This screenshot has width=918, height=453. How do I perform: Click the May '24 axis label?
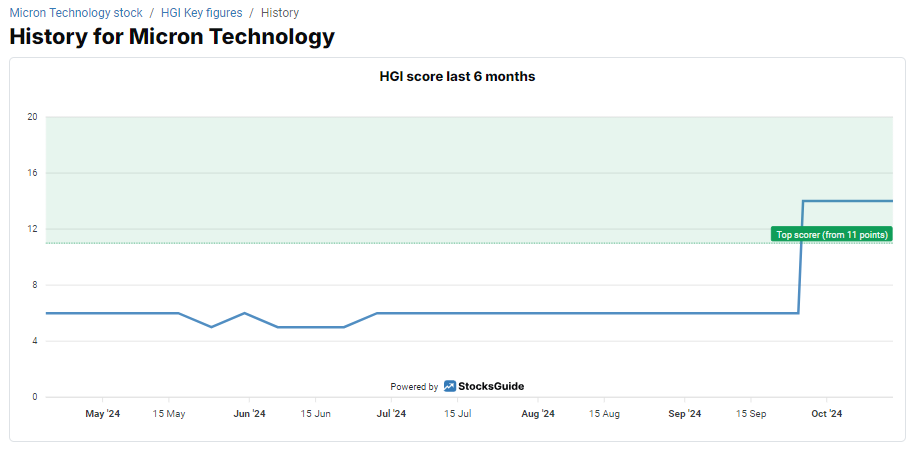[x=103, y=414]
